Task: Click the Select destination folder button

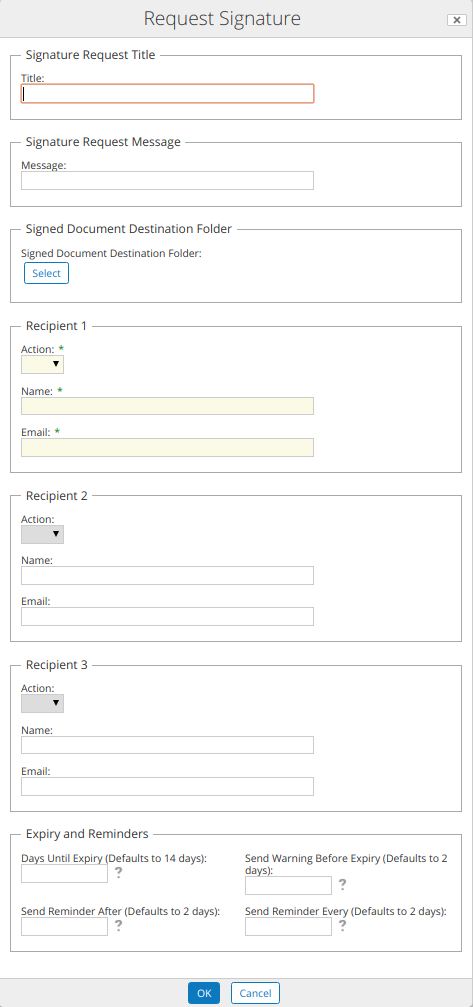Action: (46, 273)
